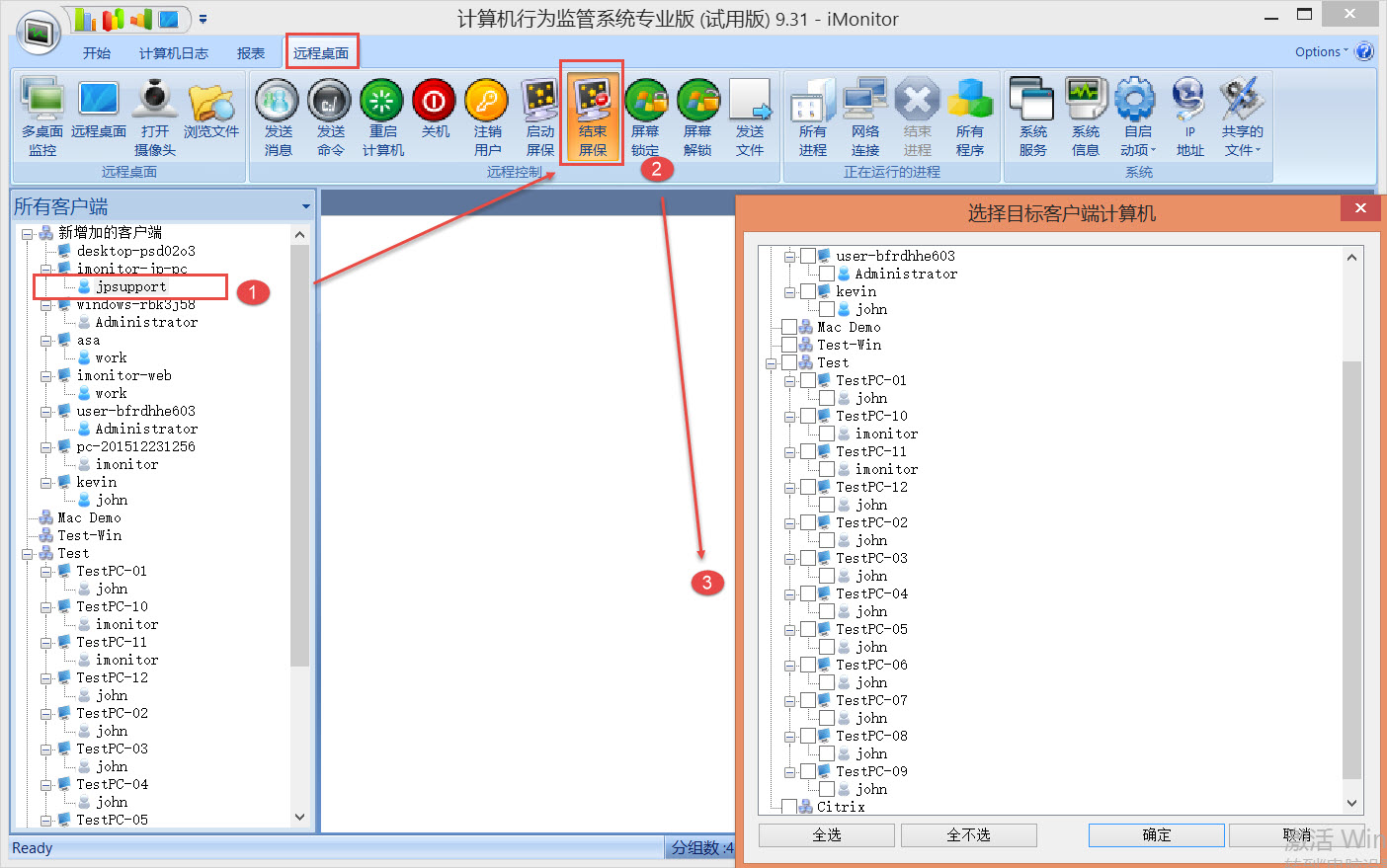Select jpsupport user in client tree
Viewport: 1387px width, 868px height.
(x=130, y=287)
